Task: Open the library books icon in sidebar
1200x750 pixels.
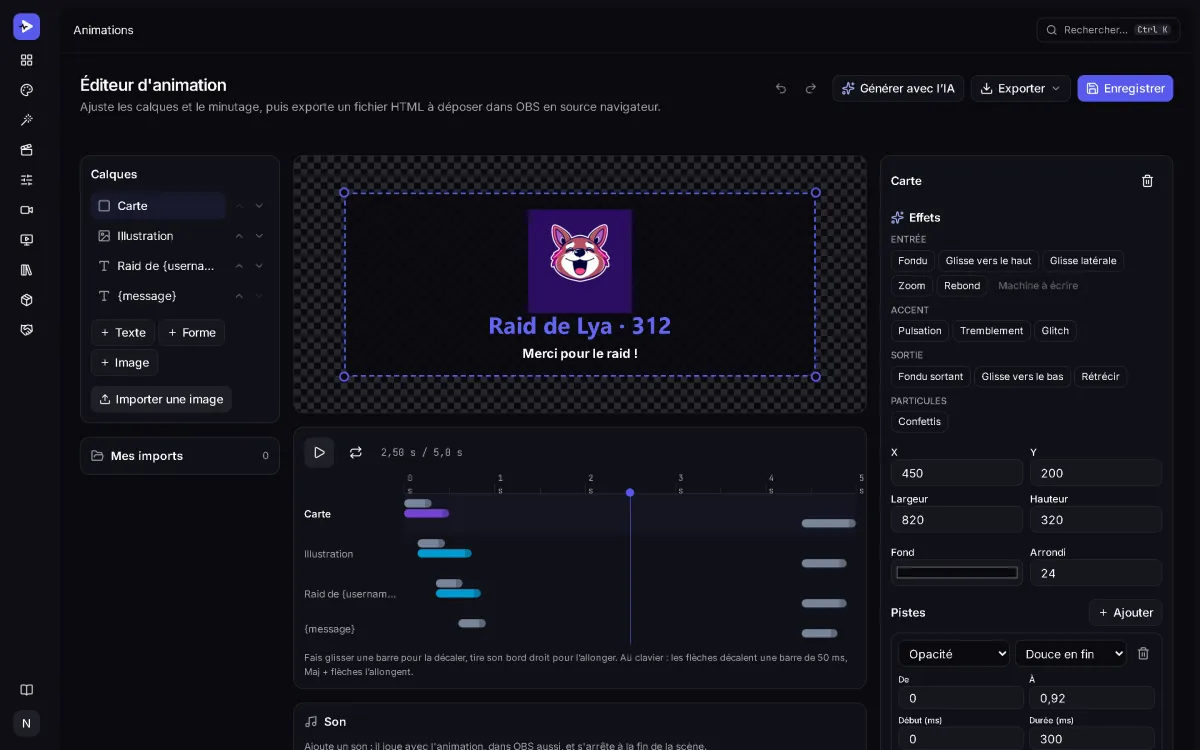Action: click(x=26, y=270)
